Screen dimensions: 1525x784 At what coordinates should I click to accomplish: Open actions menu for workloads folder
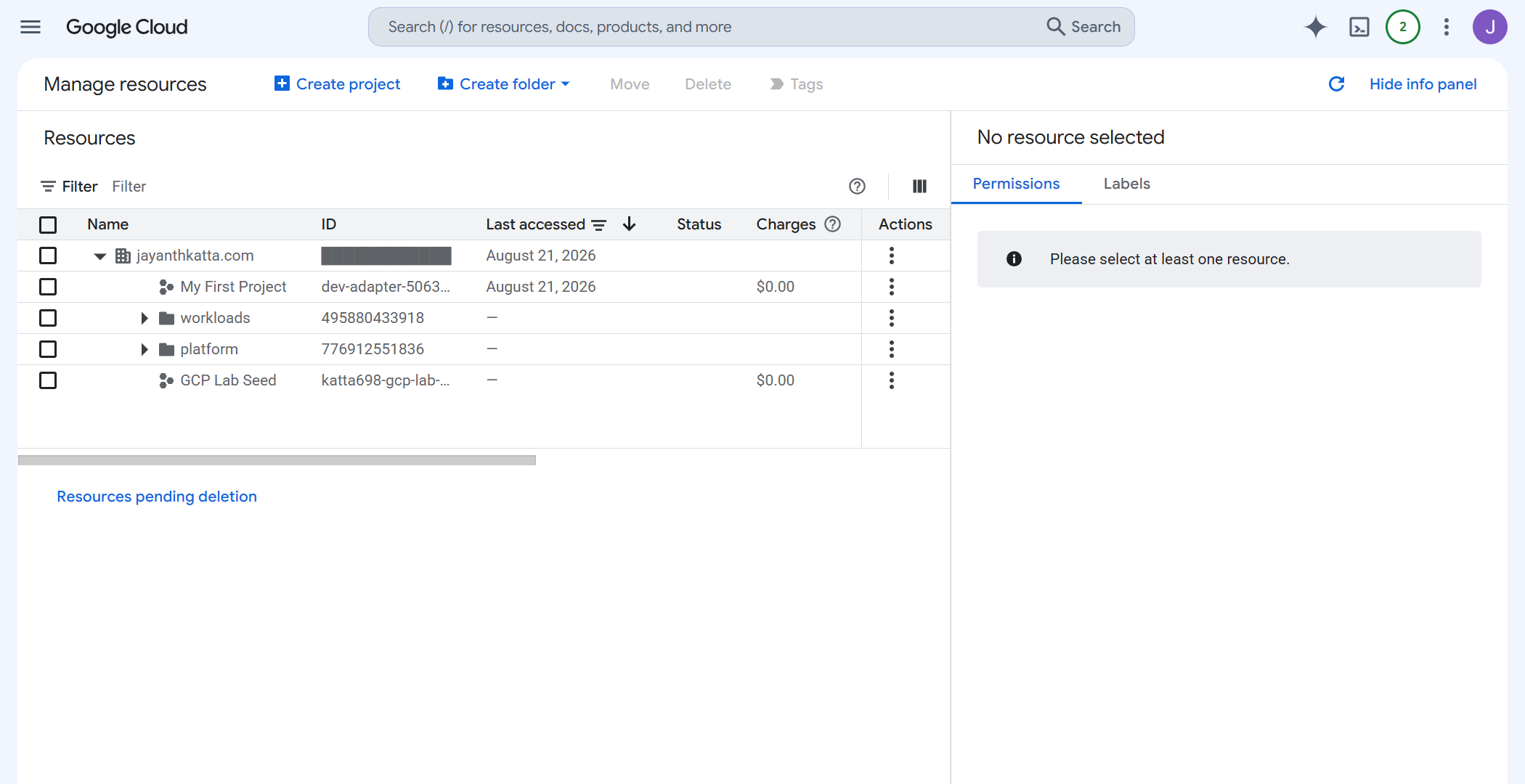coord(891,318)
